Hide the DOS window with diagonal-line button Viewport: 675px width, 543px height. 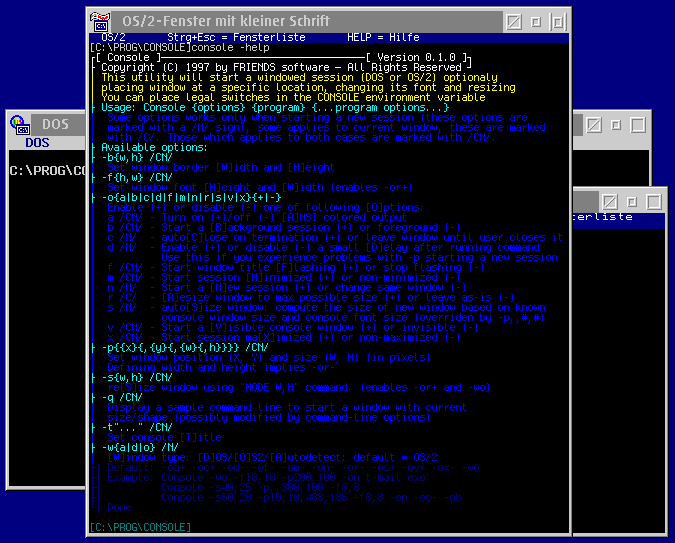[x=594, y=125]
